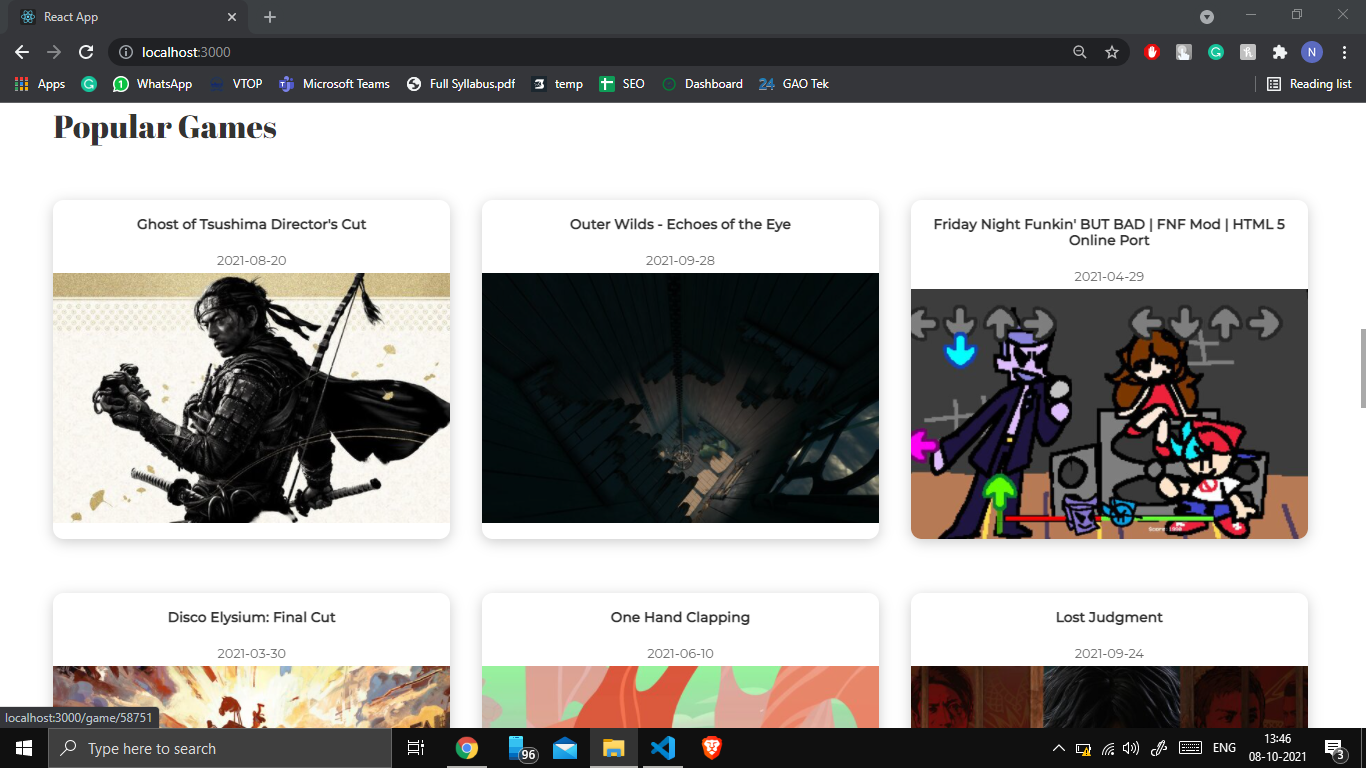
Task: Click the site information icon in address bar
Action: coord(126,52)
